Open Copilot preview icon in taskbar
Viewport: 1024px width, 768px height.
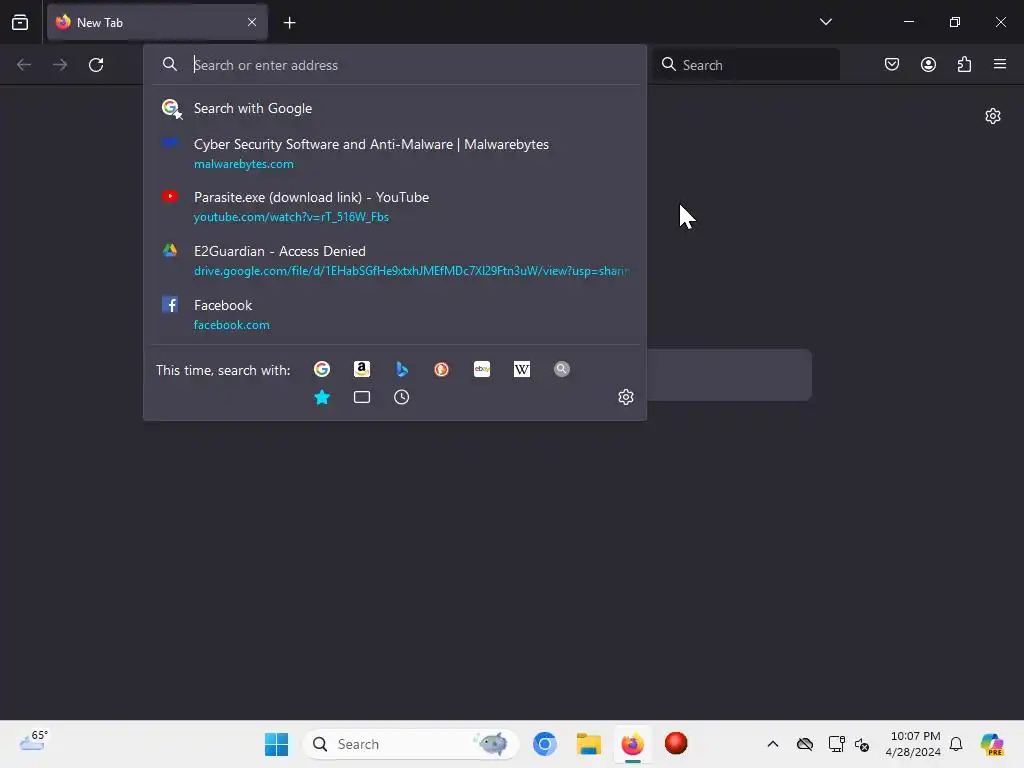tap(992, 744)
